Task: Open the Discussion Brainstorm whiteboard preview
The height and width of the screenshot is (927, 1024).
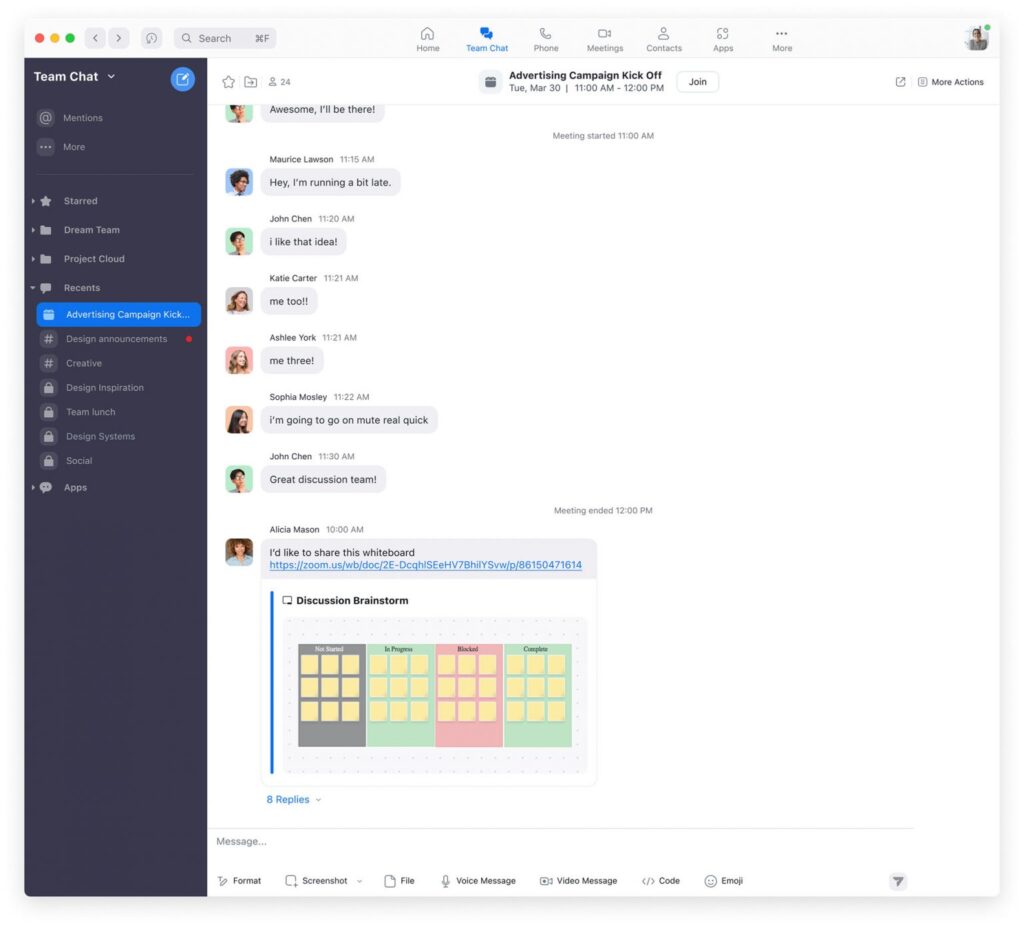Action: [433, 695]
